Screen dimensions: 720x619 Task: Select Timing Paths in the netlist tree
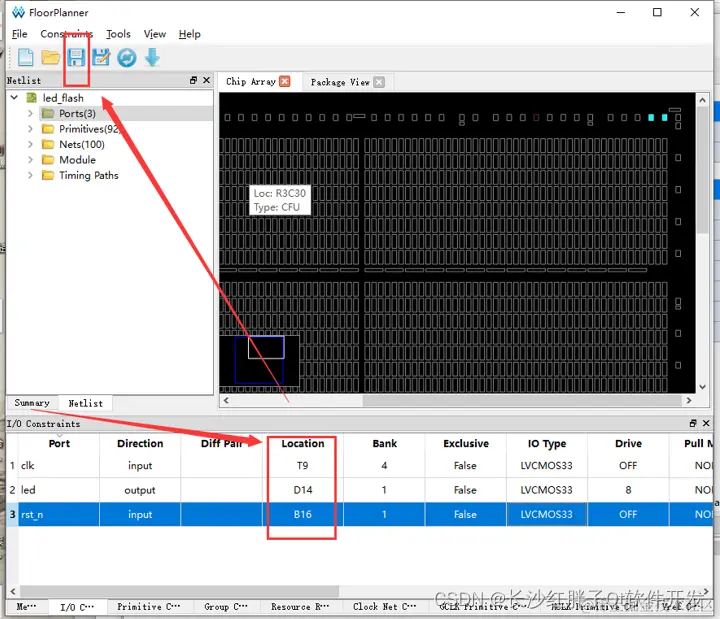click(x=89, y=175)
